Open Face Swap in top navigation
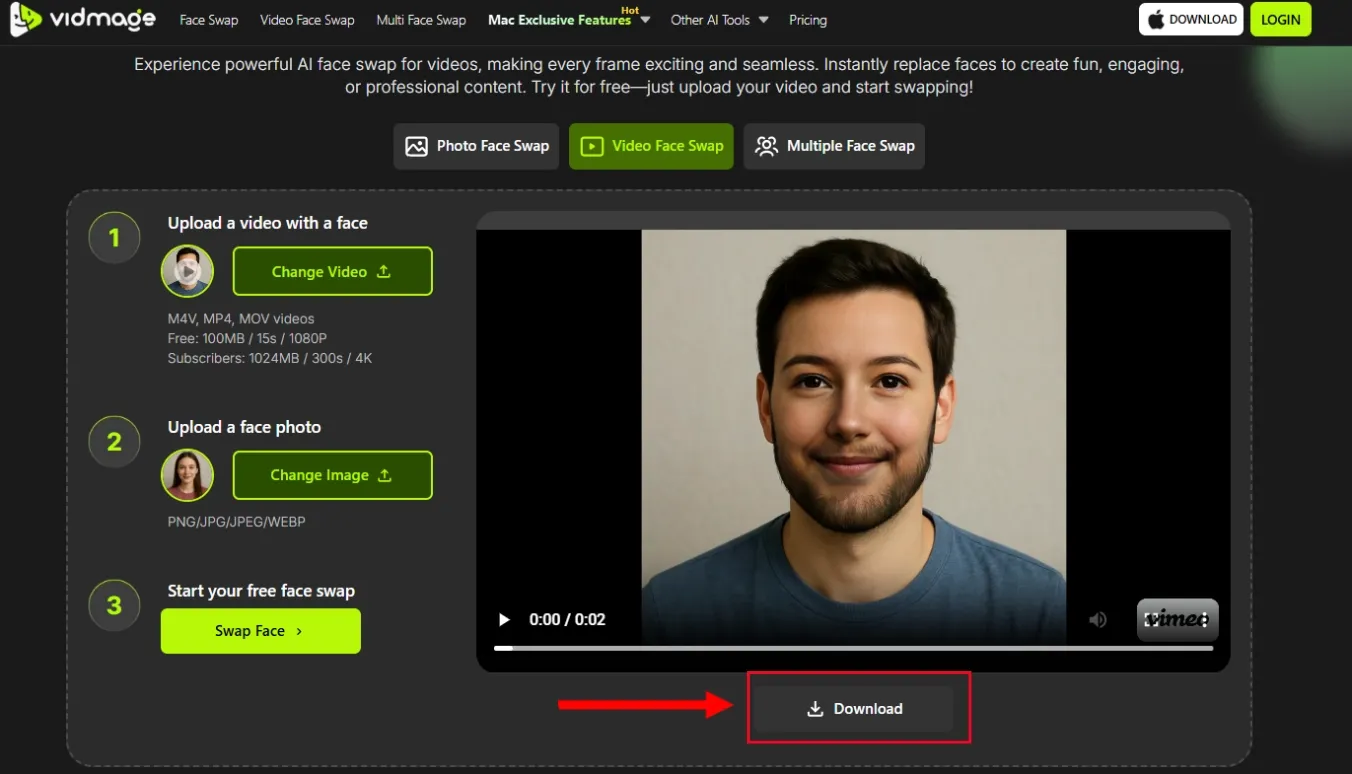Screen dimensions: 1352x774 tap(209, 20)
